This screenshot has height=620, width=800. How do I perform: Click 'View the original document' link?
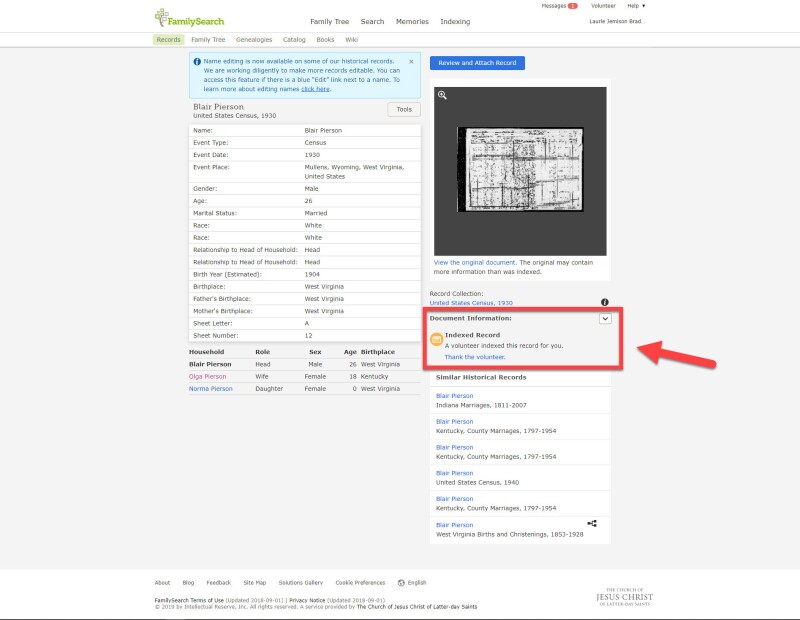474,263
